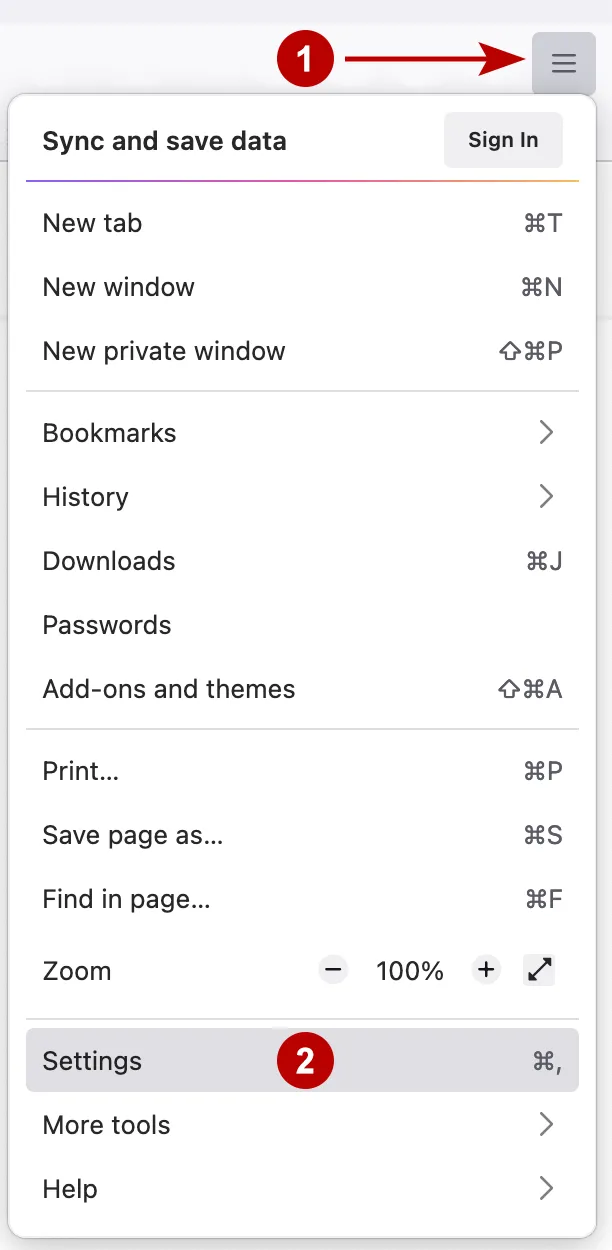The height and width of the screenshot is (1250, 612).
Task: Open the Passwords manager
Action: point(106,625)
